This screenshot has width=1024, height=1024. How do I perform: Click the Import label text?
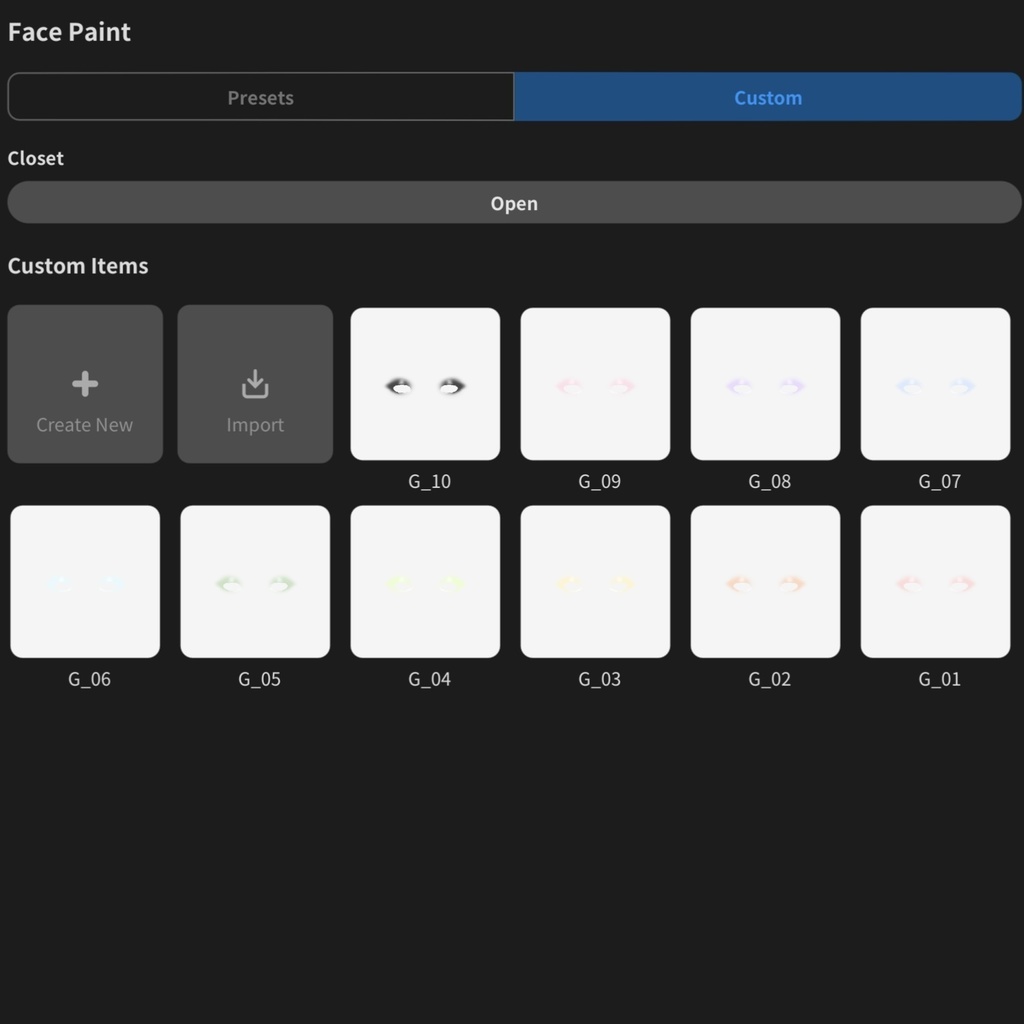tap(255, 425)
